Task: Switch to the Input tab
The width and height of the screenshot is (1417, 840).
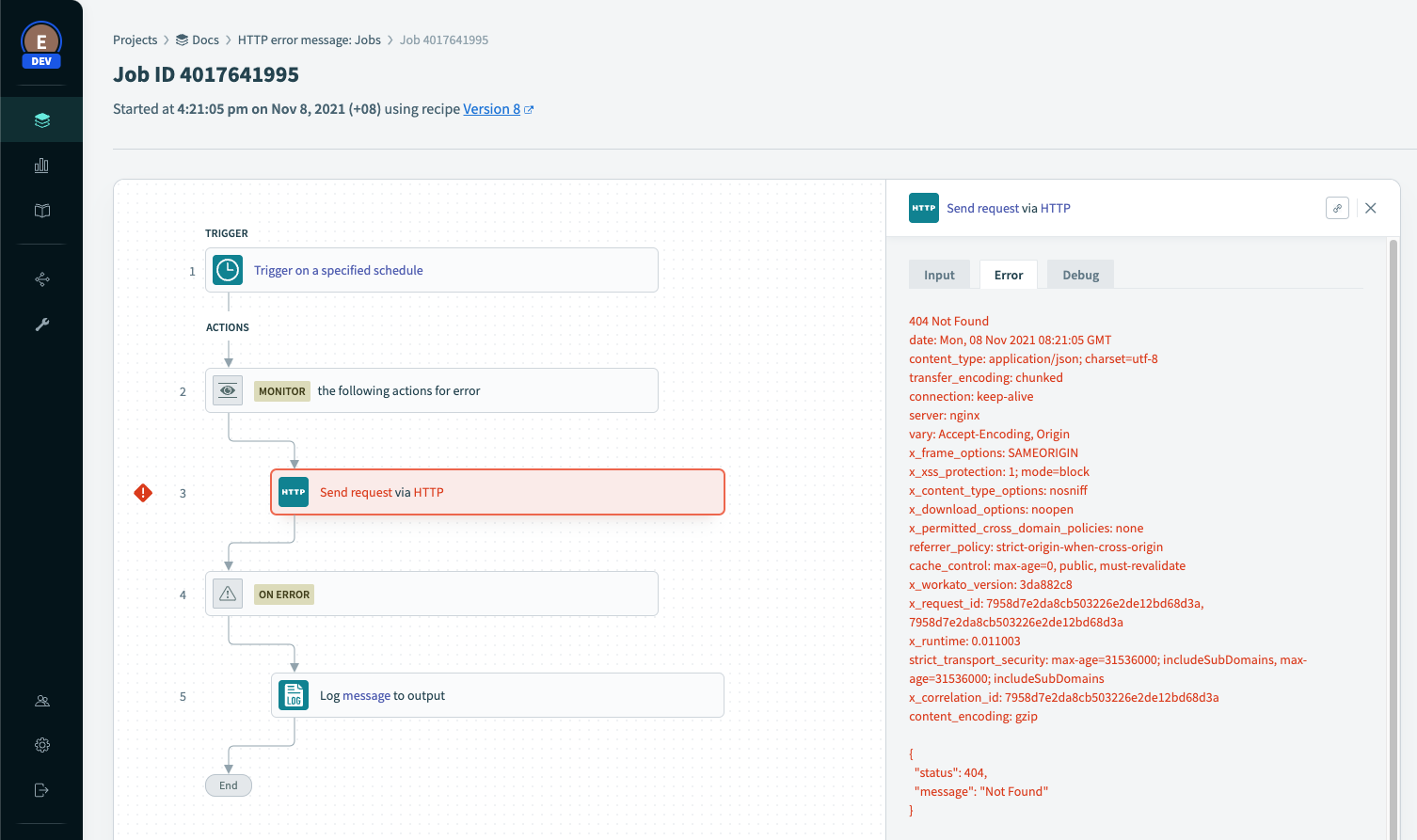Action: [x=938, y=274]
